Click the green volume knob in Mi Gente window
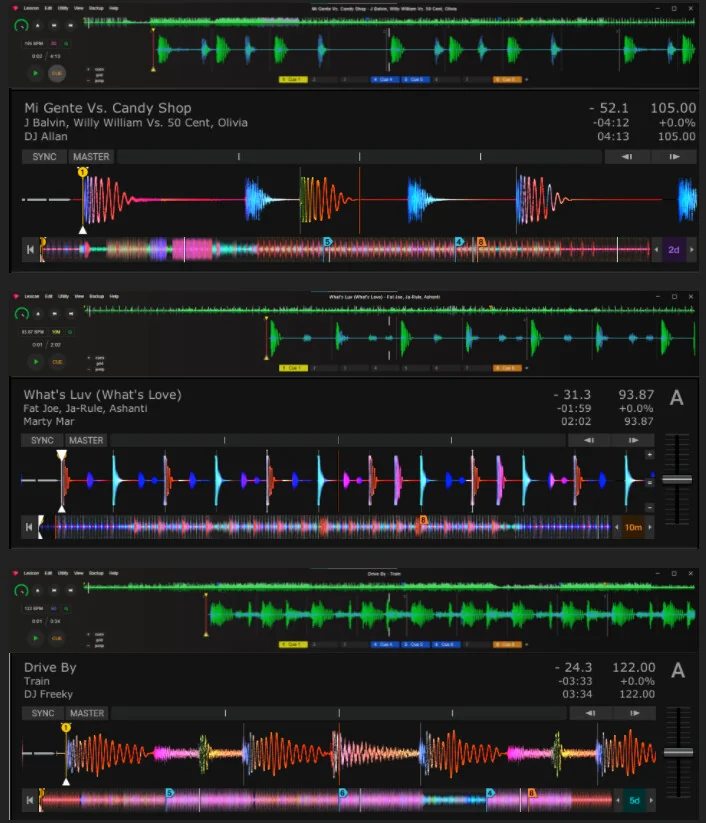Screen dimensions: 706x823 [x=21, y=25]
